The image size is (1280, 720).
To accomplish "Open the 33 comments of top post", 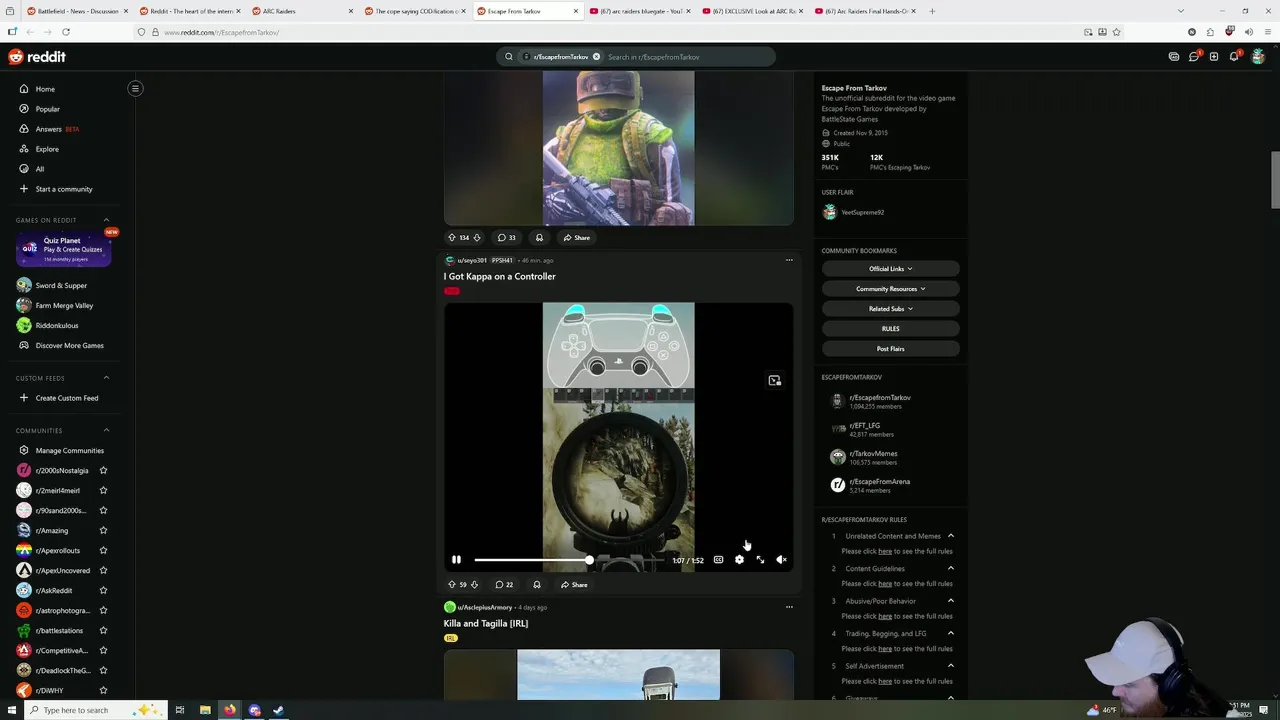I will pyautogui.click(x=506, y=237).
